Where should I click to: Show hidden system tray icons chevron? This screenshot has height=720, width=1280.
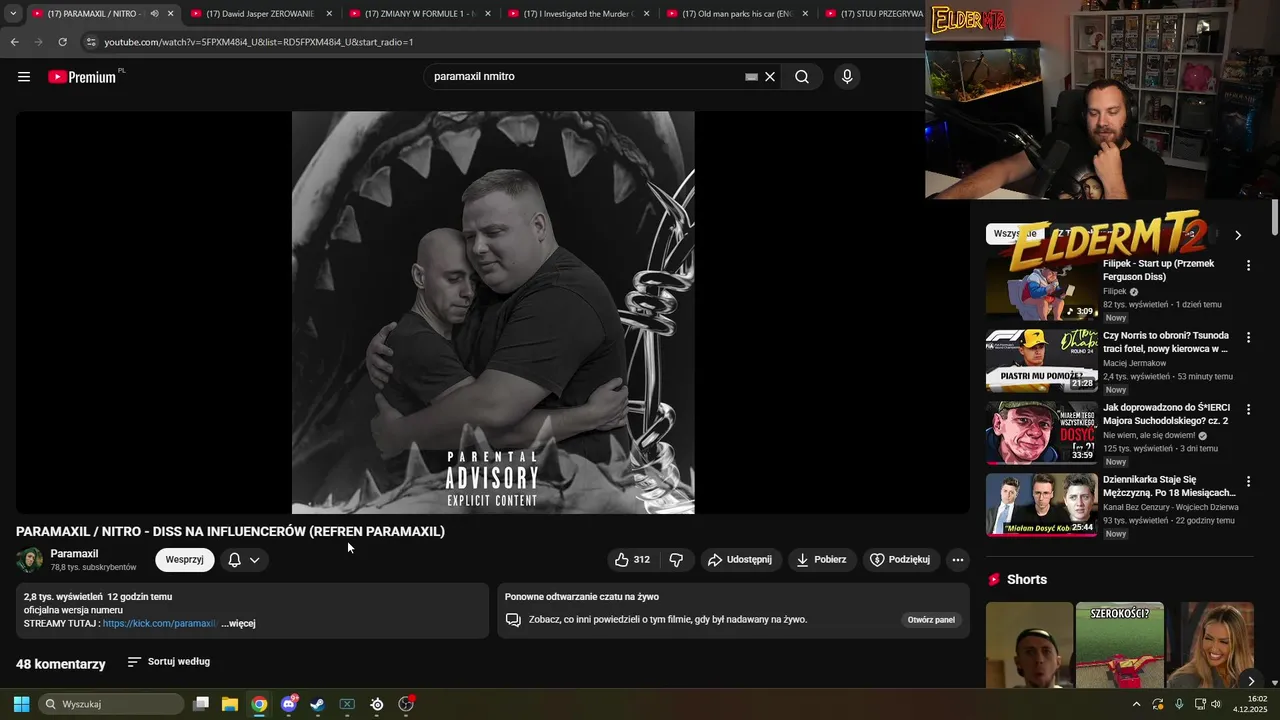[x=1136, y=704]
